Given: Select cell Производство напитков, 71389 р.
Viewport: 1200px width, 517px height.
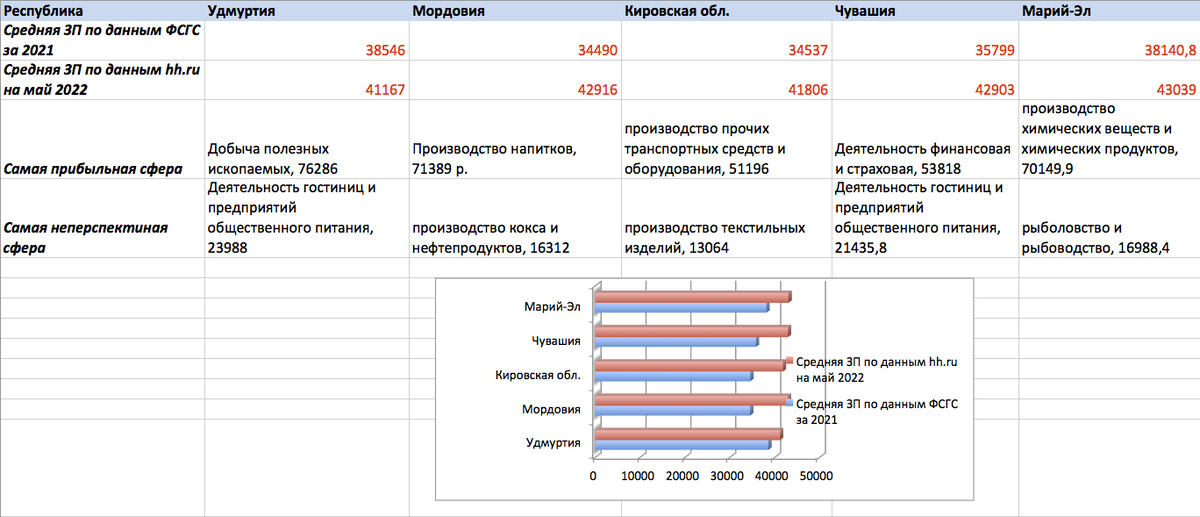Looking at the screenshot, I should click(515, 139).
